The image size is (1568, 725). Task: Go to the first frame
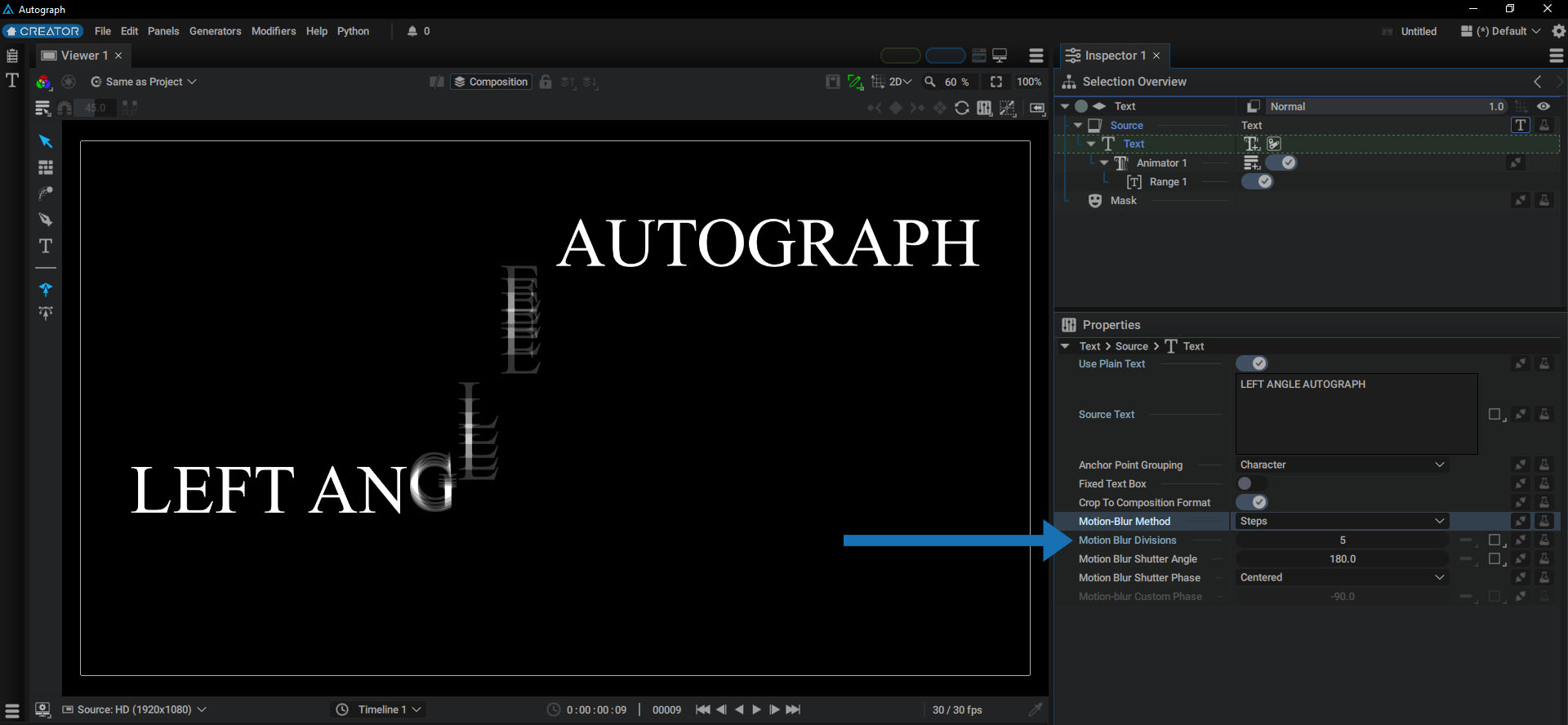702,709
